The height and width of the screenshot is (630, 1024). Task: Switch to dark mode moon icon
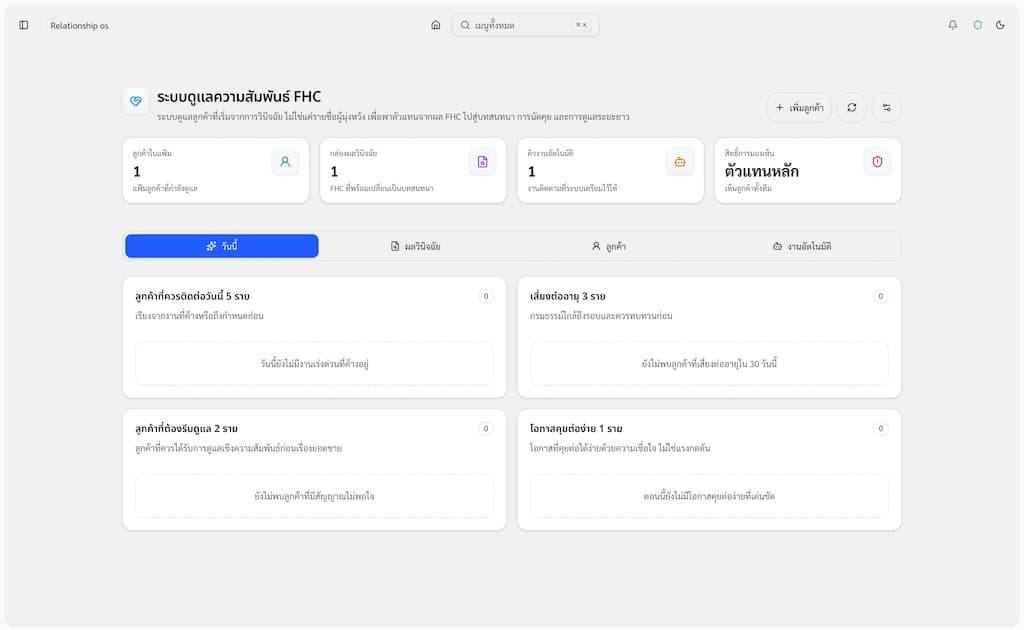tap(1000, 25)
